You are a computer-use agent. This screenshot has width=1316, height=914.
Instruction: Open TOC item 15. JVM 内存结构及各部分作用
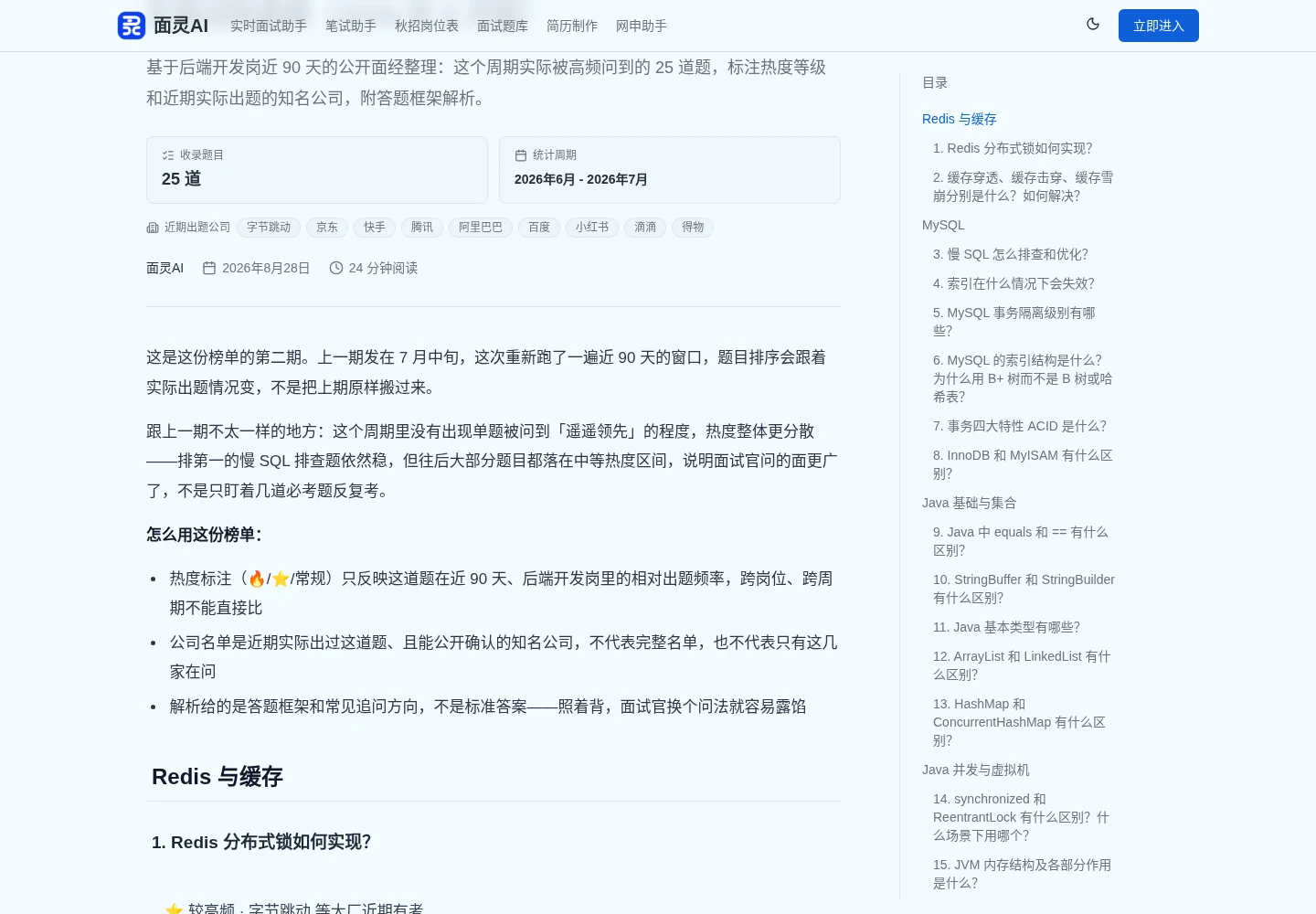(1023, 874)
